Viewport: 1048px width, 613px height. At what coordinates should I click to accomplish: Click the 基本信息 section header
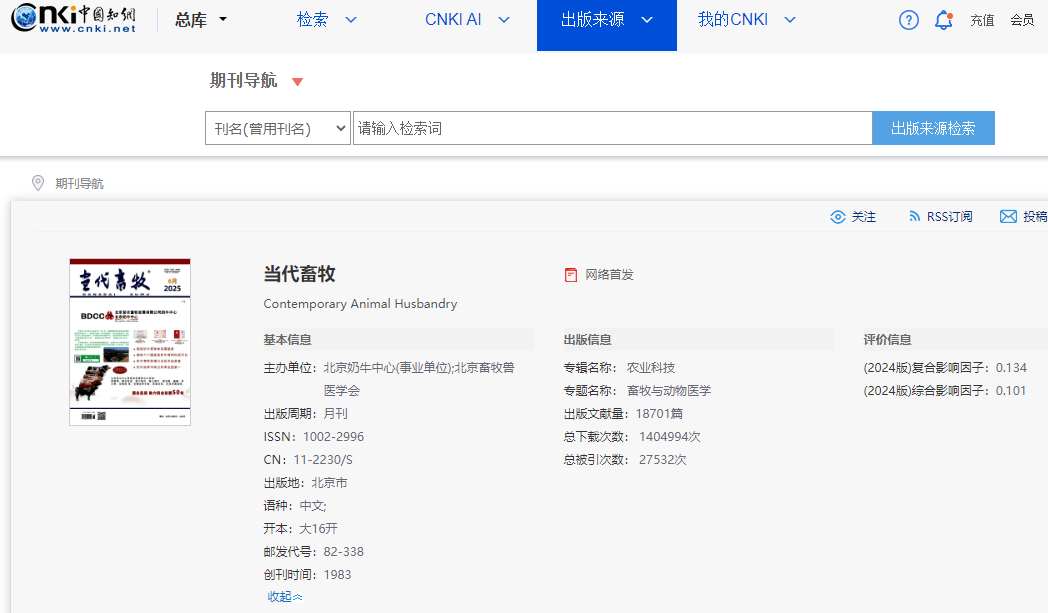pyautogui.click(x=287, y=340)
